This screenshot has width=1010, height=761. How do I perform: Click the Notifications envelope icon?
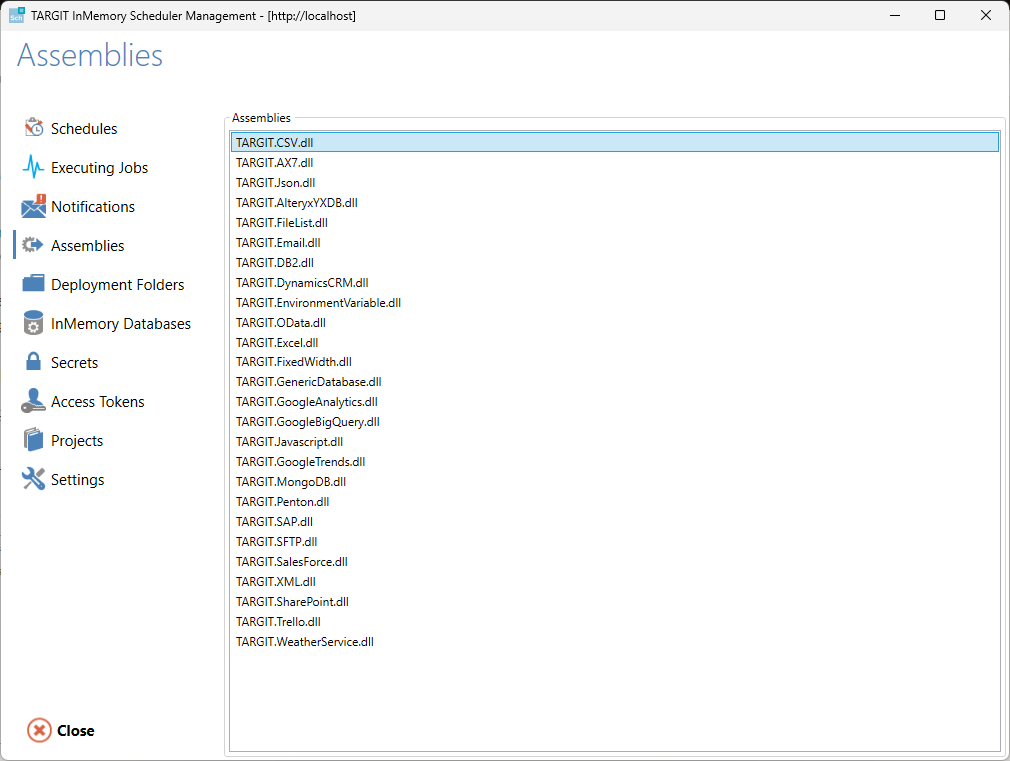click(33, 206)
